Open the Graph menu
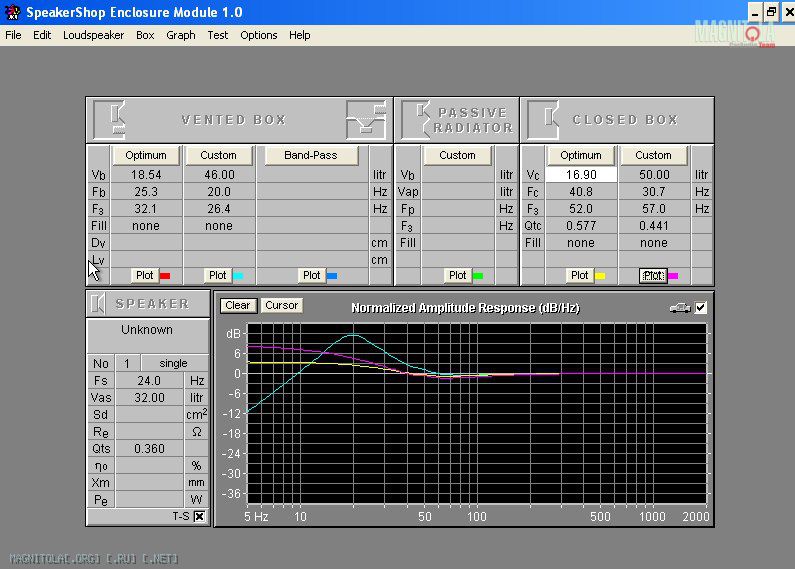 [180, 35]
